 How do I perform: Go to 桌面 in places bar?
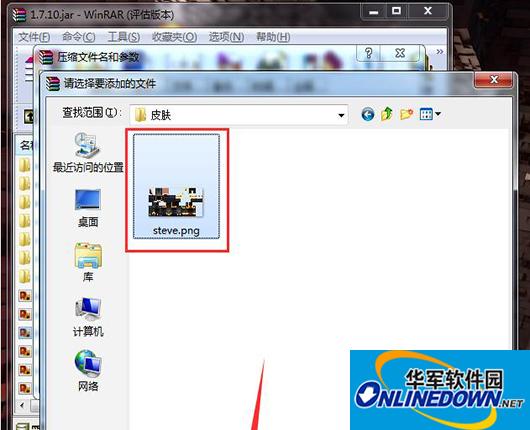[x=88, y=208]
